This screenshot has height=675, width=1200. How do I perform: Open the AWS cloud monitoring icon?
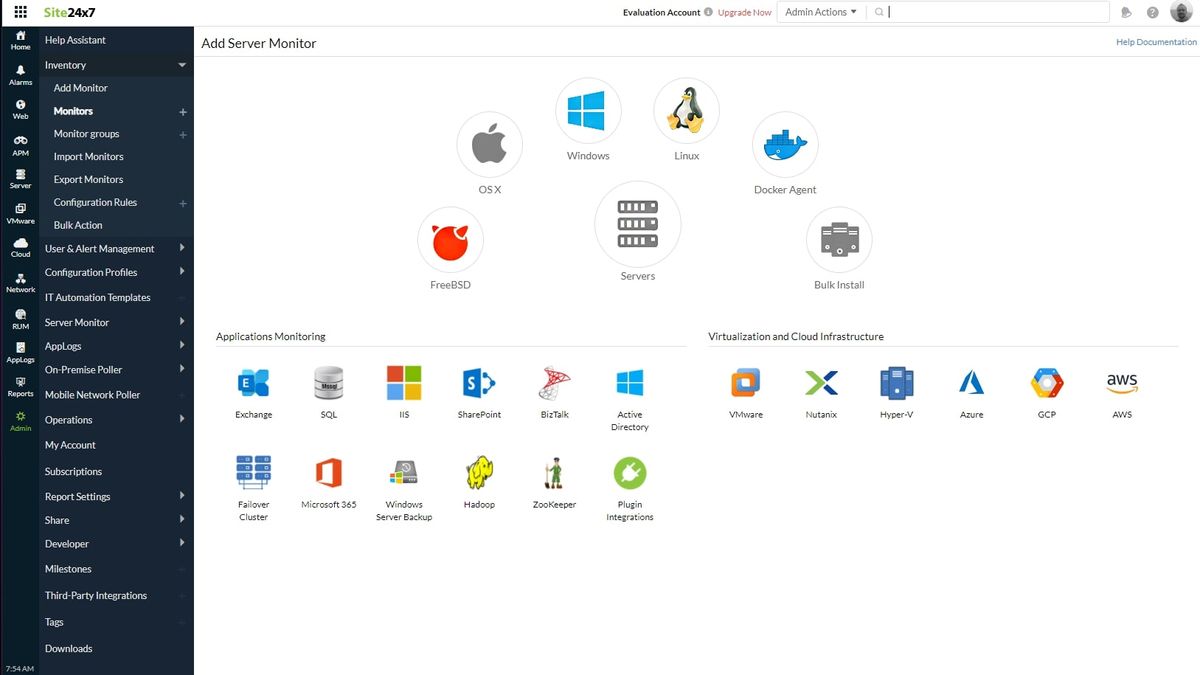pos(1122,383)
